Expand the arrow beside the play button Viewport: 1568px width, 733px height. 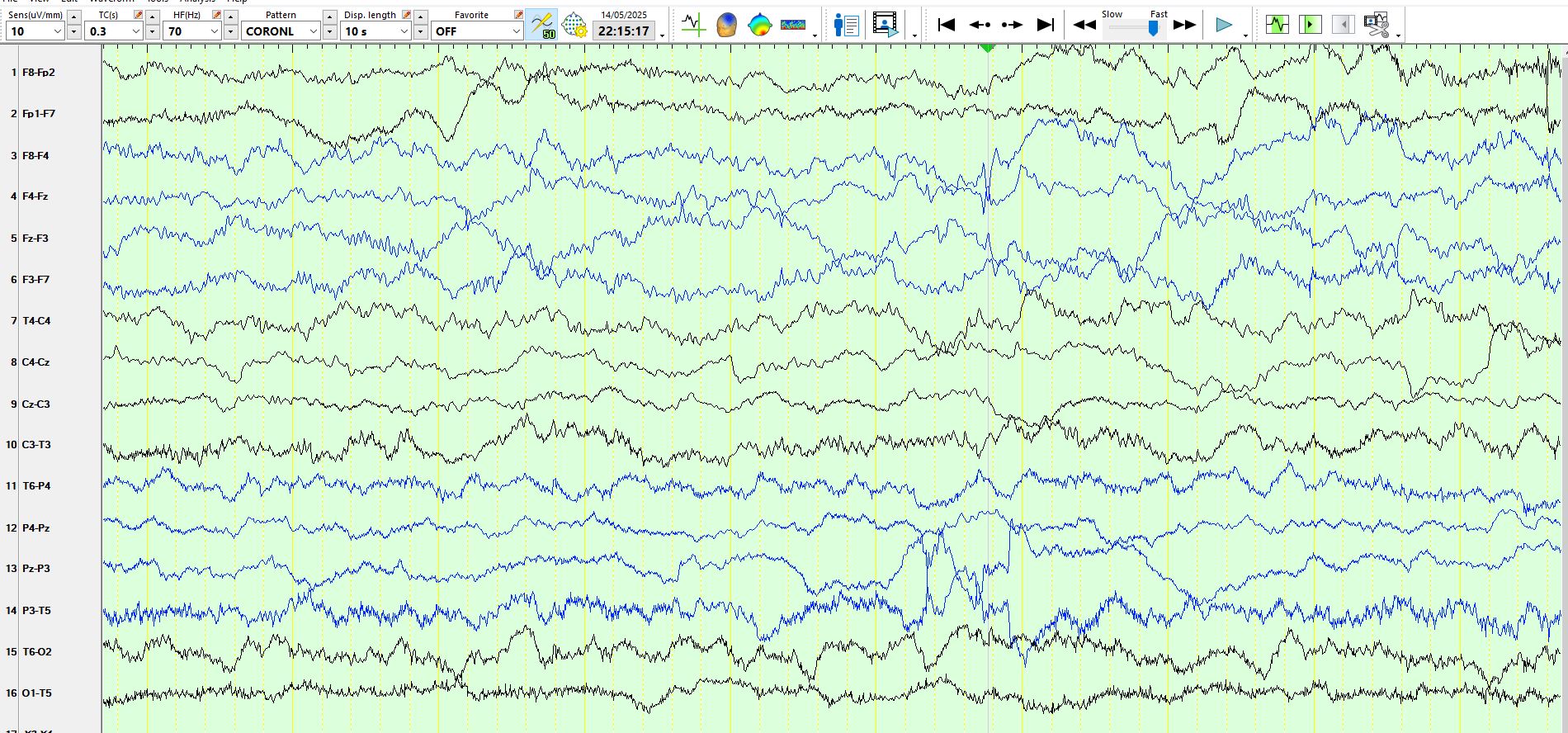coord(1245,35)
